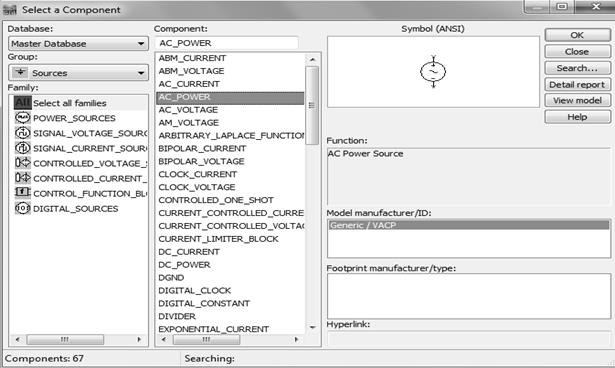The height and width of the screenshot is (368, 615).
Task: Click the Footprint manufacturer/type box
Action: pos(469,296)
